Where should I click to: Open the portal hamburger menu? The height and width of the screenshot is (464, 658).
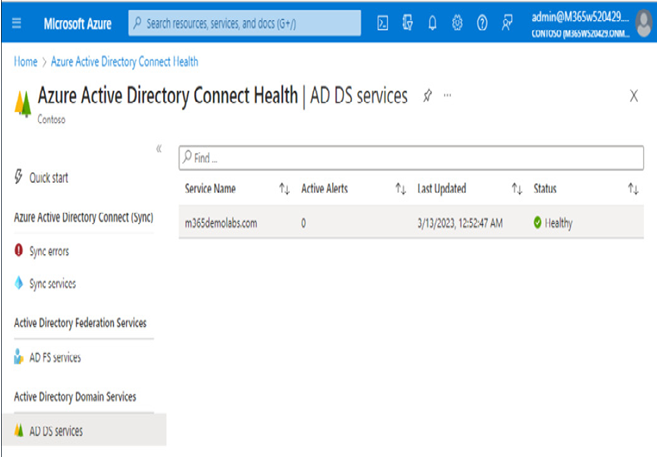click(16, 23)
